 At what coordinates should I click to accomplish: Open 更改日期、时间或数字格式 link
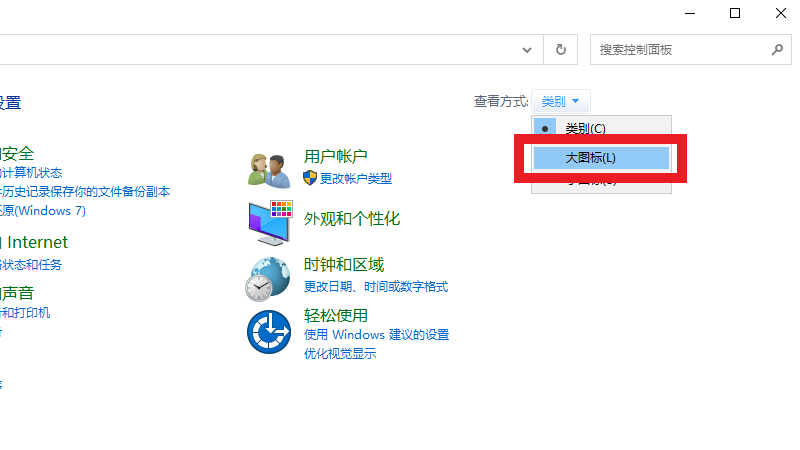tap(376, 286)
